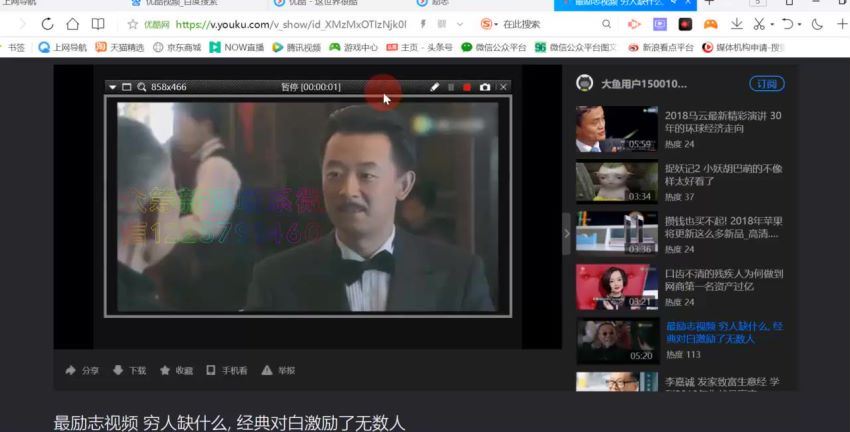850x432 pixels.
Task: Reload the current Youku page
Action: (47, 24)
